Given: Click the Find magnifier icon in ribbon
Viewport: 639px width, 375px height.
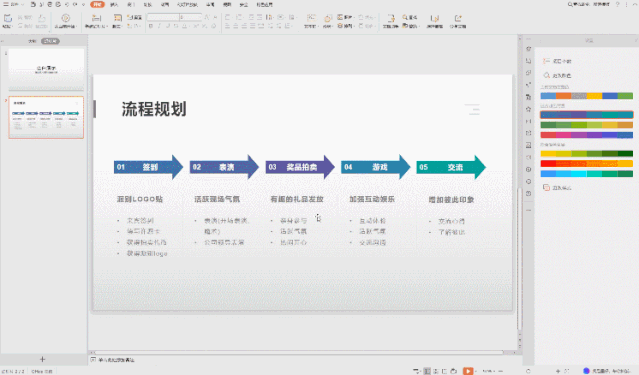Looking at the screenshot, I should pyautogui.click(x=405, y=17).
